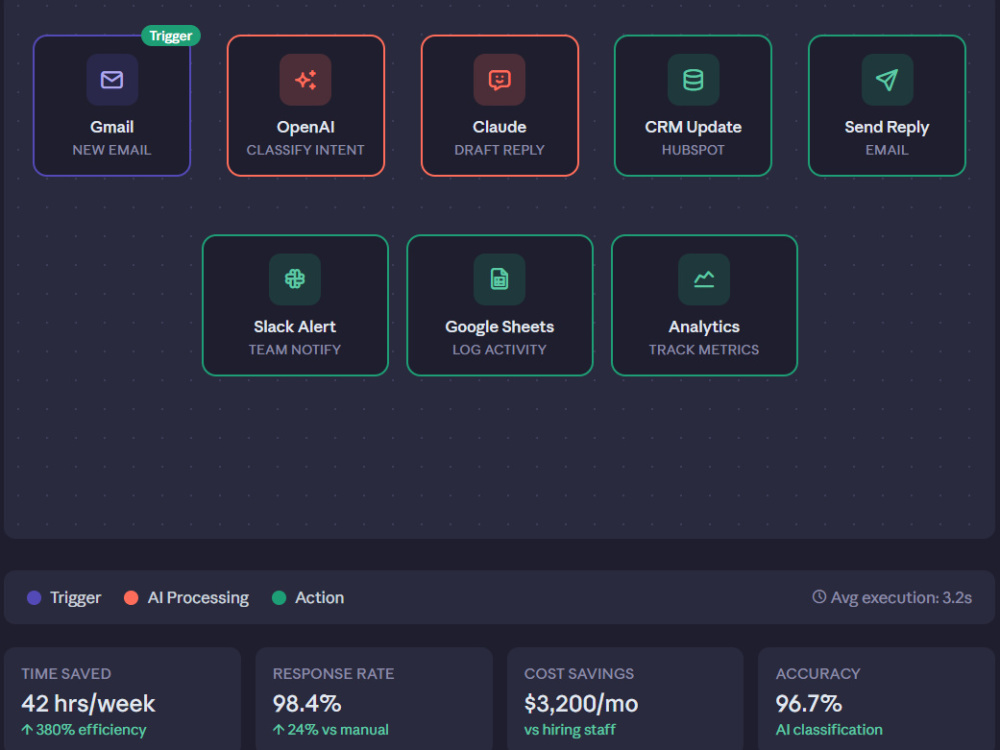Click the 42 hrs/week value
1000x750 pixels.
pyautogui.click(x=88, y=703)
